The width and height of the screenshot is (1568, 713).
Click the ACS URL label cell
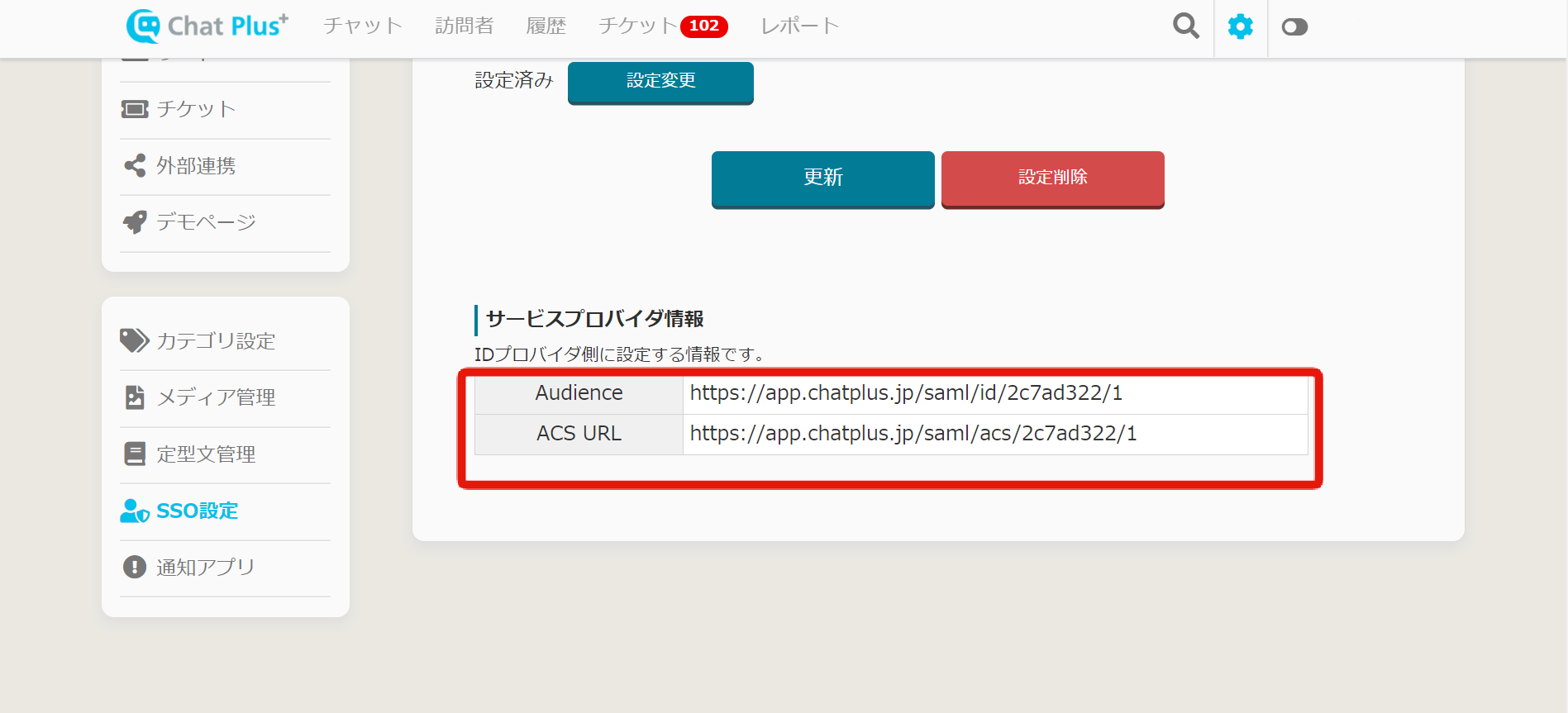tap(579, 434)
